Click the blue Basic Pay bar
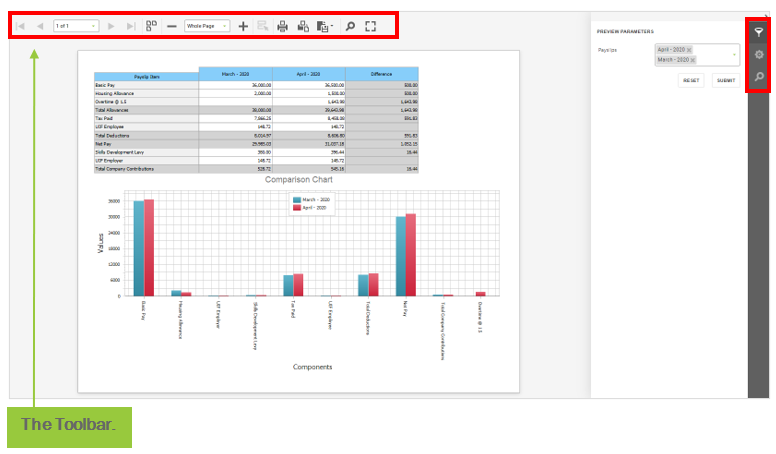The image size is (776, 454). [139, 249]
